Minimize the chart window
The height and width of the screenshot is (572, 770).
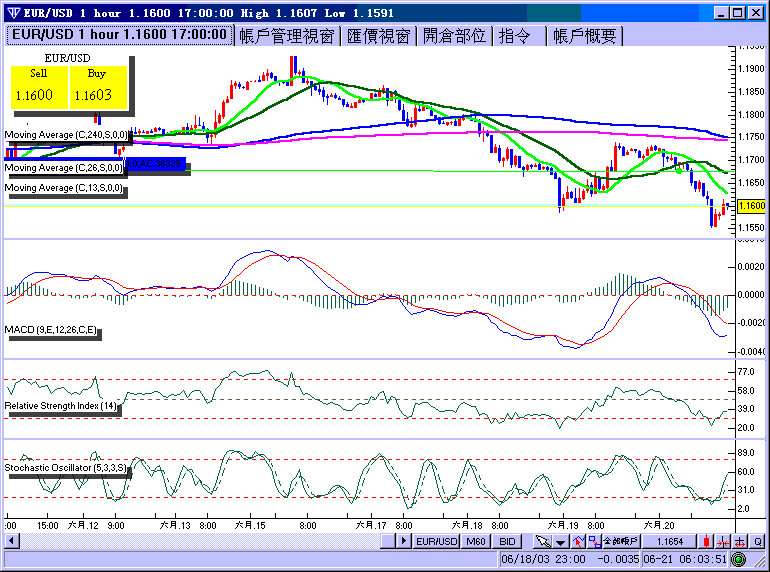coord(721,13)
